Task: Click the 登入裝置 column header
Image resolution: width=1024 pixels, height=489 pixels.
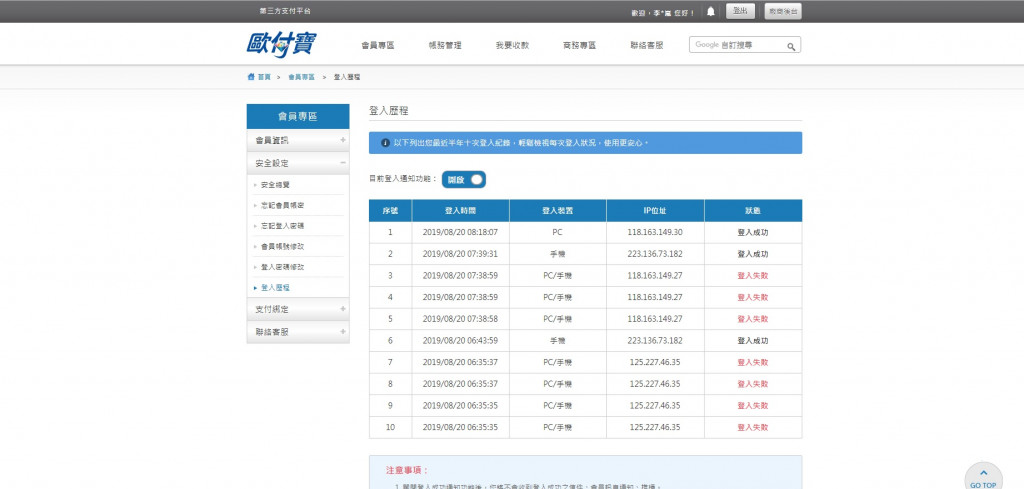Action: (x=558, y=211)
